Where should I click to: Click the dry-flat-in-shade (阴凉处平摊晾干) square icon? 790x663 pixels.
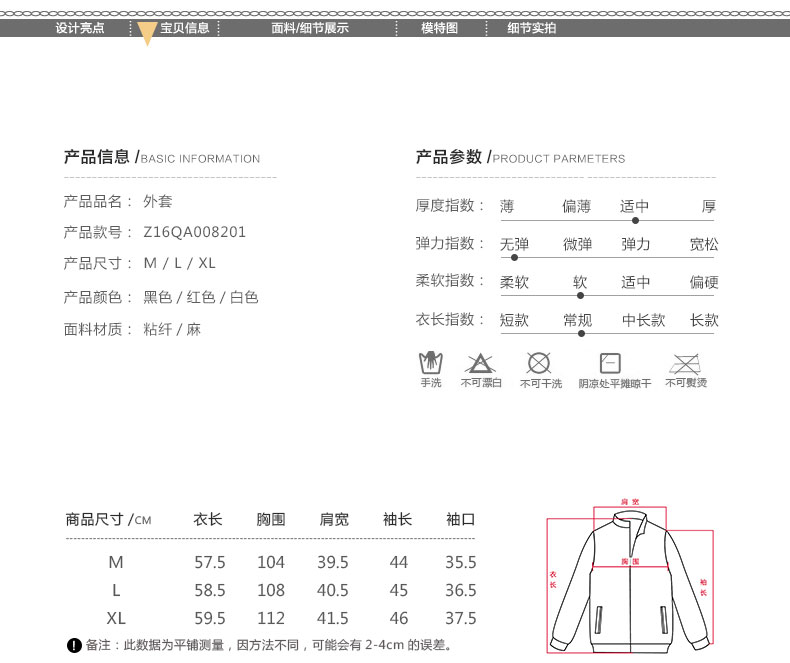tap(610, 363)
